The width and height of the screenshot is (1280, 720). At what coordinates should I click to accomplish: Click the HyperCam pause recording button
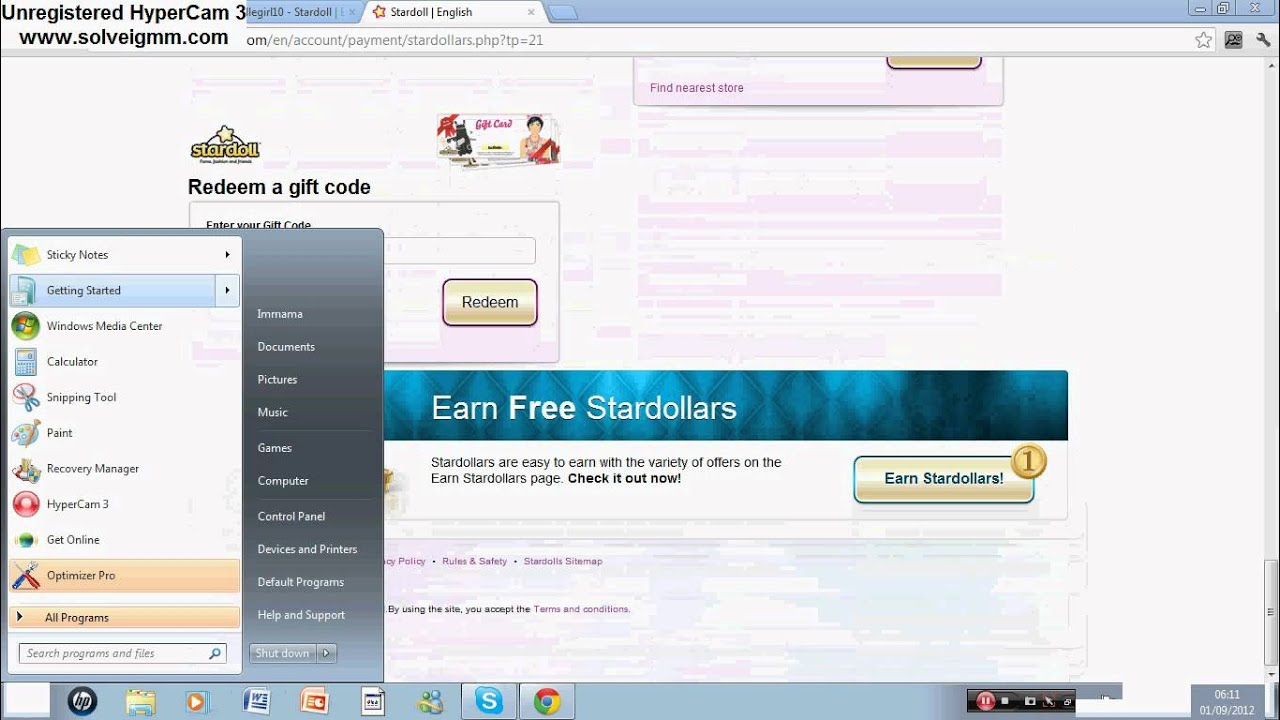click(x=985, y=701)
